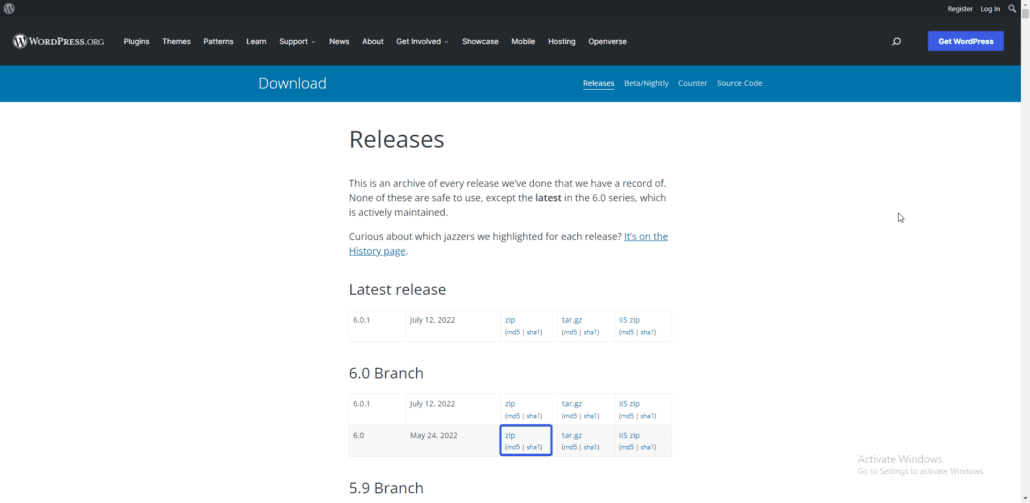Open sha1 for latest release IIS zip
1030x503 pixels.
tap(648, 332)
